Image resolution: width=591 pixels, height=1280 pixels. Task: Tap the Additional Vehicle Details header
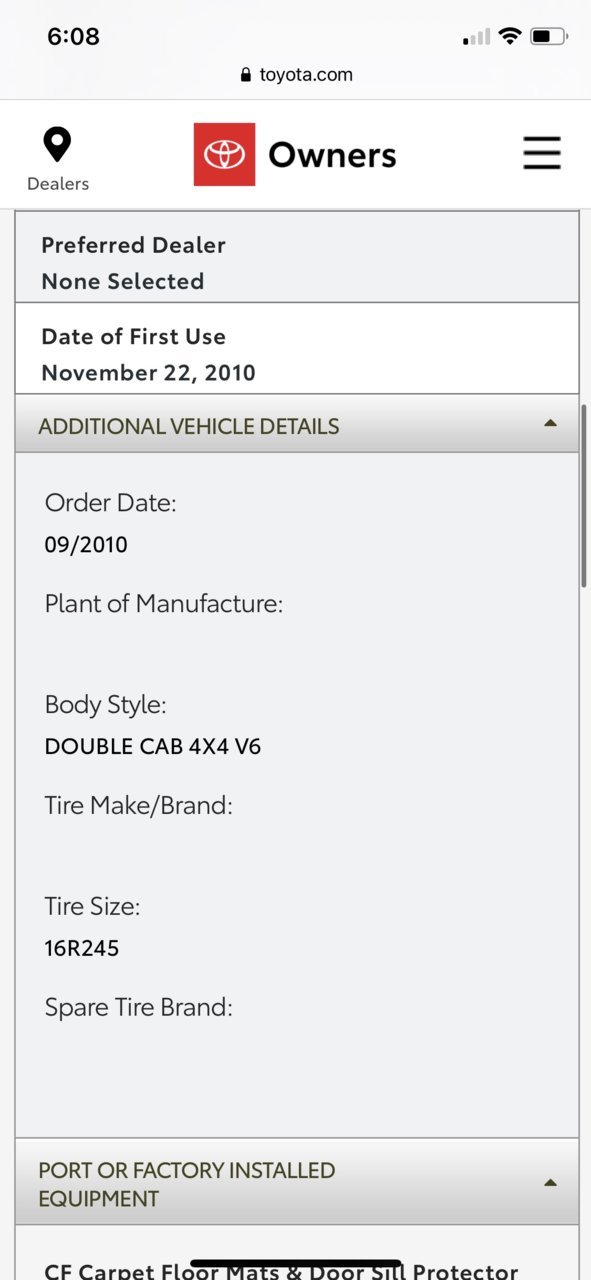297,424
